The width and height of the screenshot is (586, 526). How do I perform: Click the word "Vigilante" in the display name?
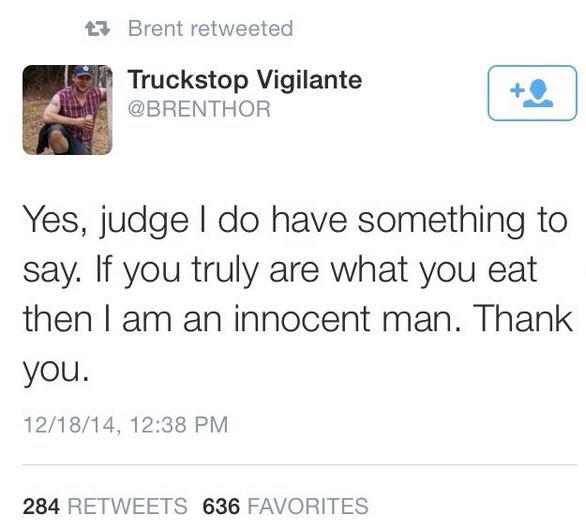[310, 81]
